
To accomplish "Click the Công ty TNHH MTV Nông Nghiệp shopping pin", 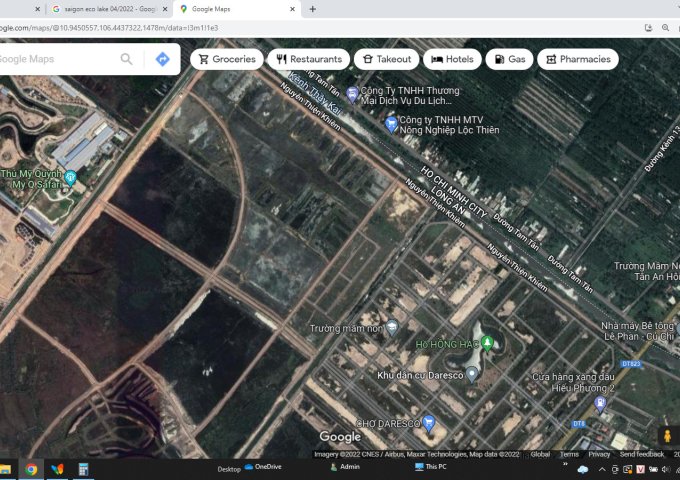I will [391, 124].
